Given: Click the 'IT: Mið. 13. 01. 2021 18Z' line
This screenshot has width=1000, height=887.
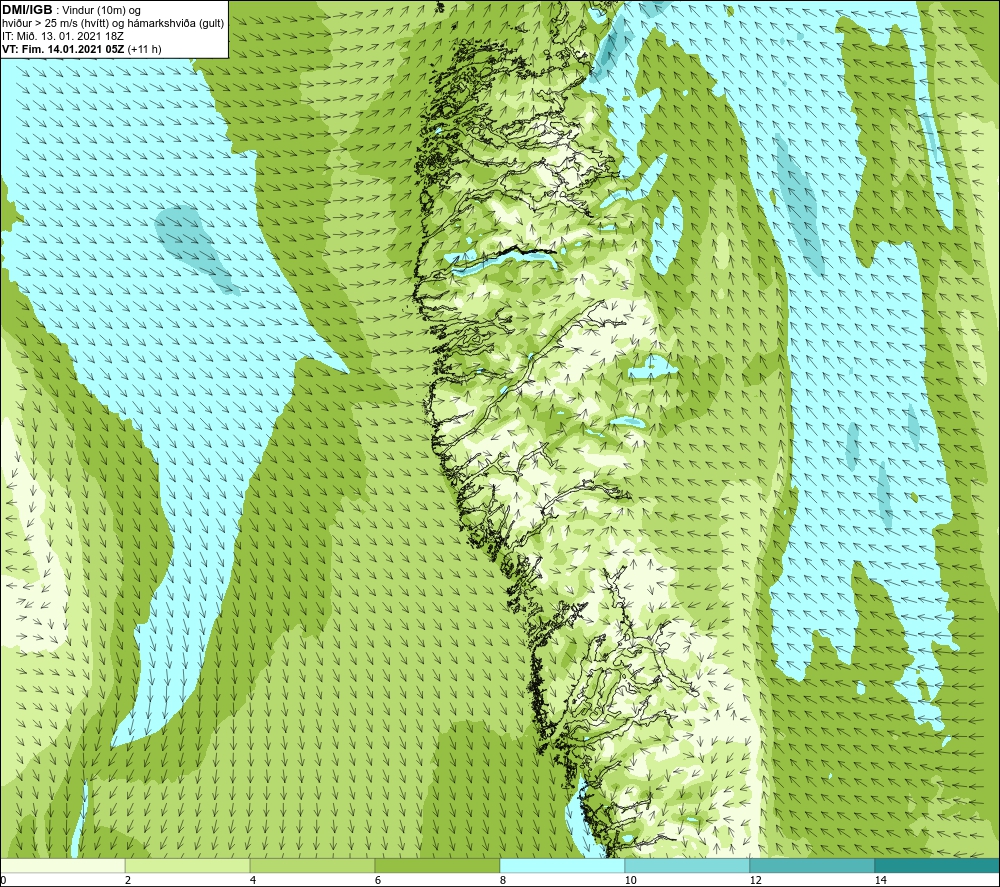Looking at the screenshot, I should point(62,36).
